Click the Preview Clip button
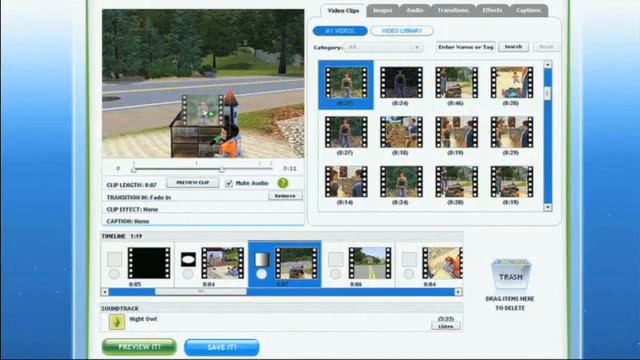Image resolution: width=640 pixels, height=360 pixels. point(193,182)
